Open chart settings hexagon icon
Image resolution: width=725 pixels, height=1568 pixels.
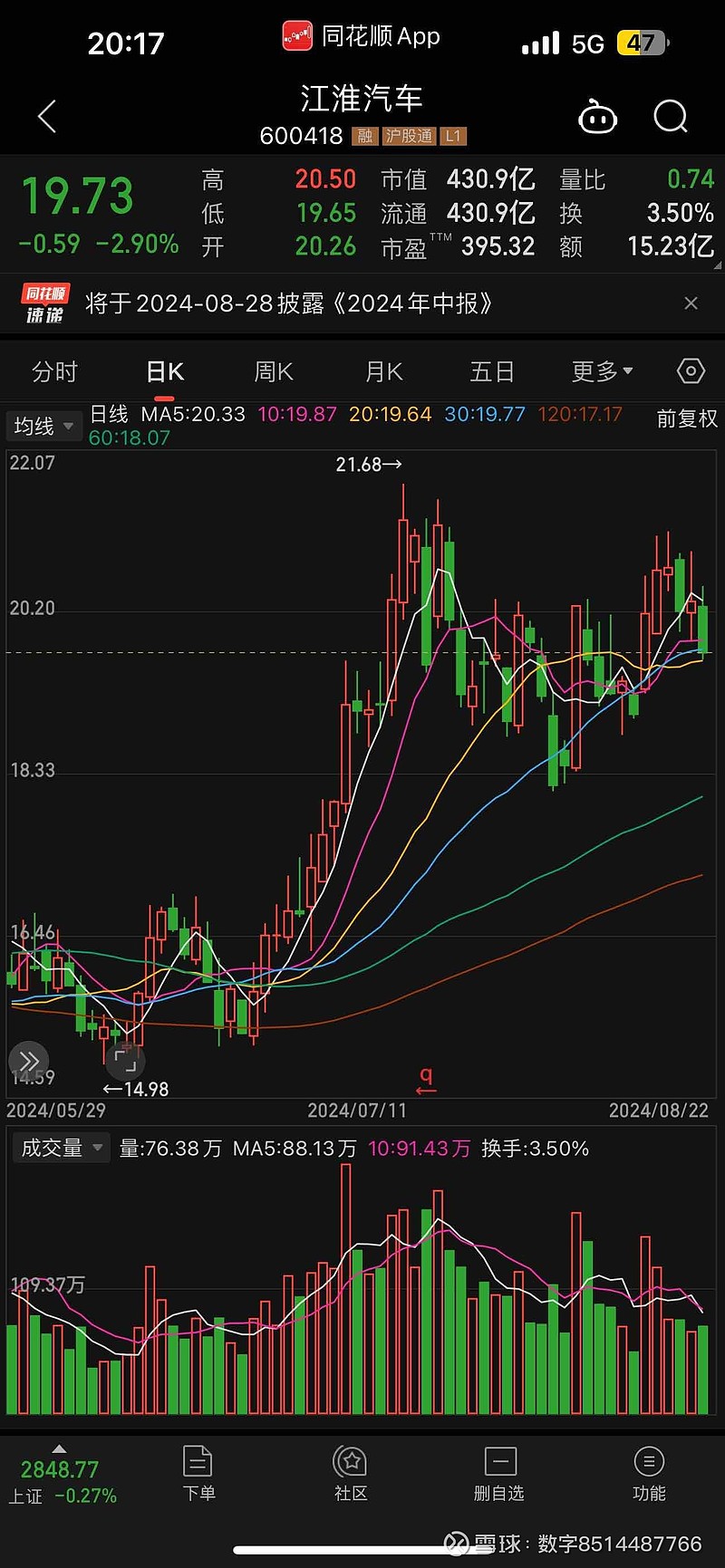[691, 370]
